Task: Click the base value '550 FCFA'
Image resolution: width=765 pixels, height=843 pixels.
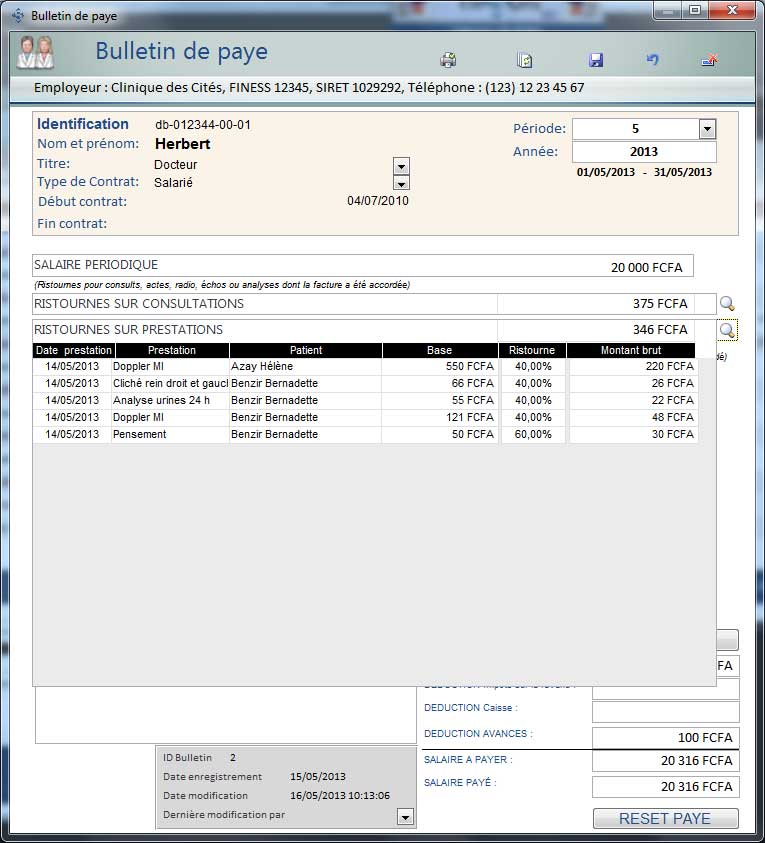Action: click(x=469, y=367)
